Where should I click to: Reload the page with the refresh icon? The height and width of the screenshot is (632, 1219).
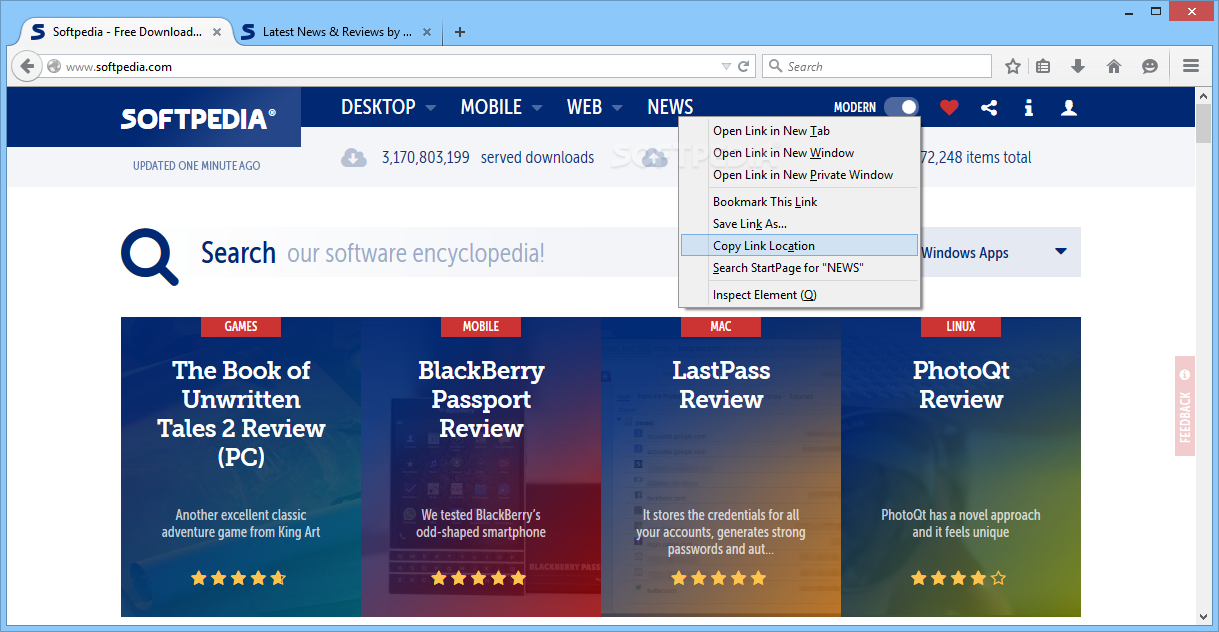[744, 67]
